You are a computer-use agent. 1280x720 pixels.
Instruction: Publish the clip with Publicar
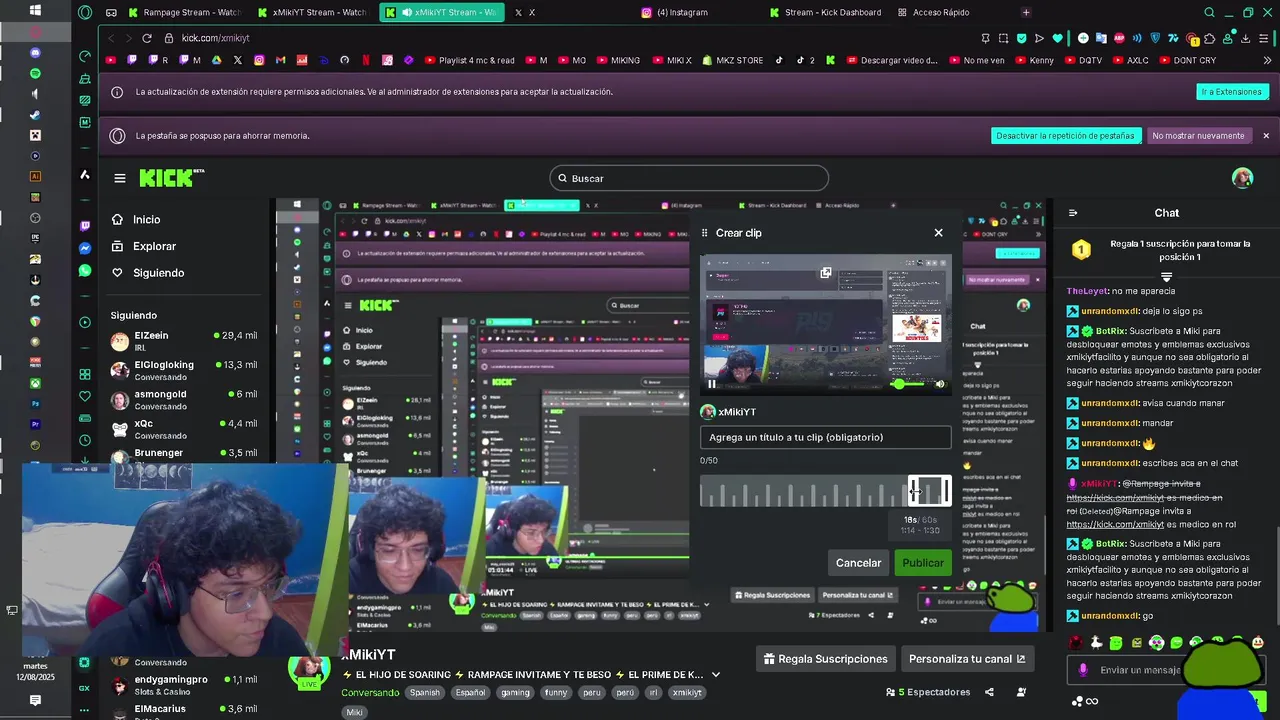(922, 563)
